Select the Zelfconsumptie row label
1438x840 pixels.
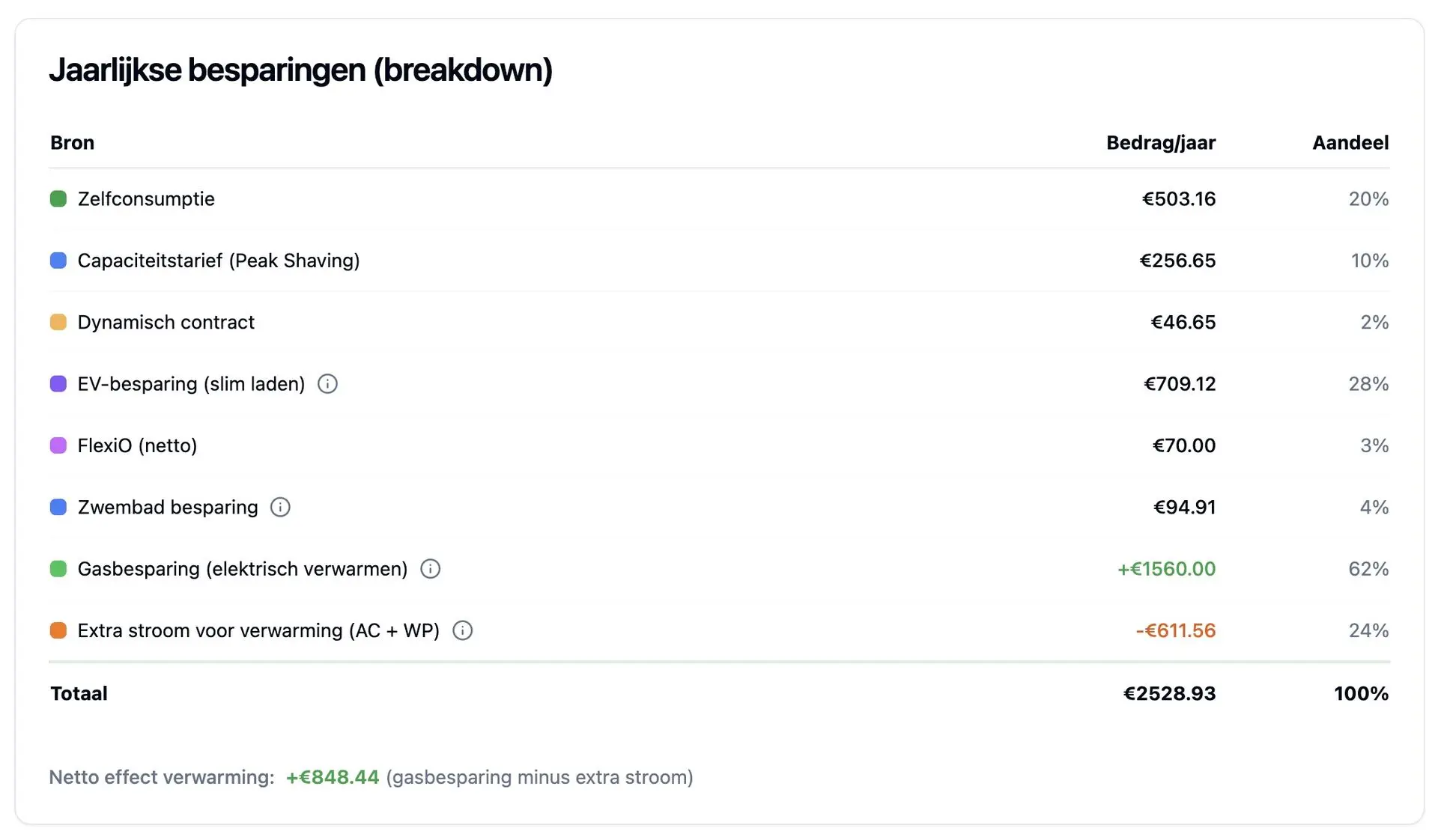point(146,199)
